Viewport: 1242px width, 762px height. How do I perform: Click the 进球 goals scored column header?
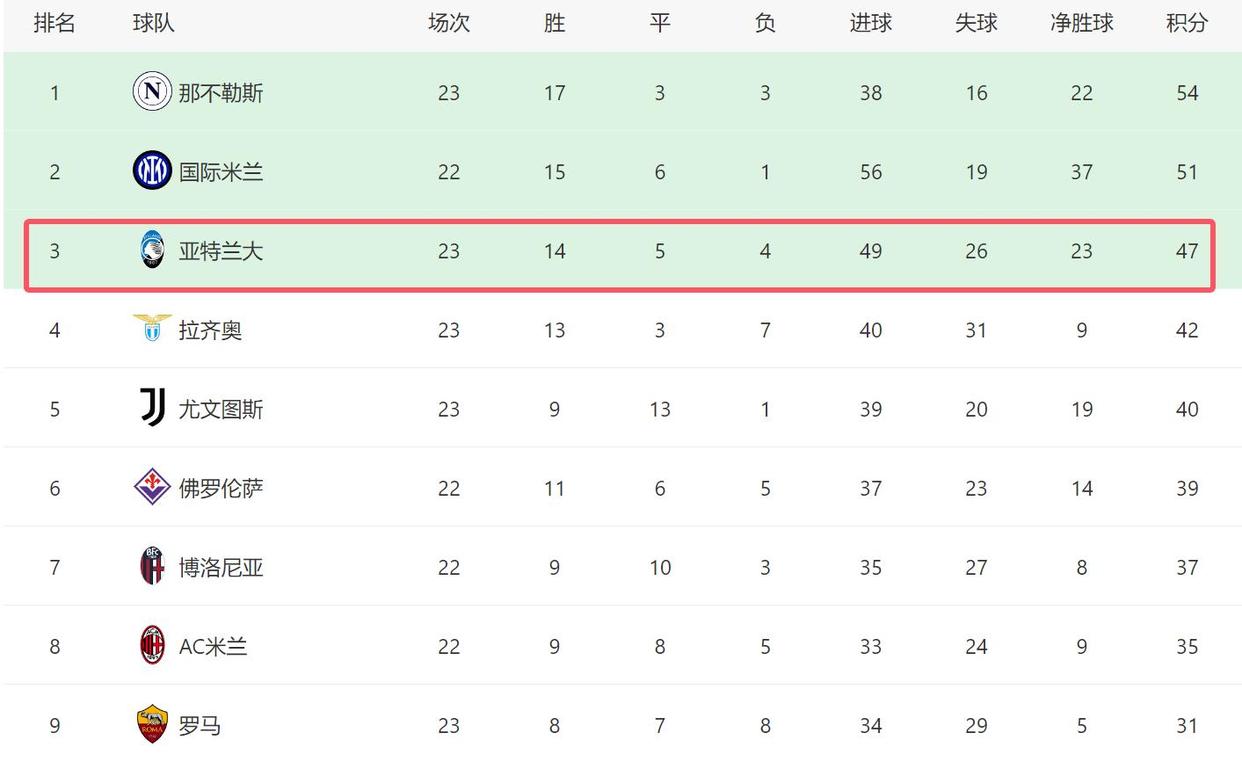coord(870,23)
